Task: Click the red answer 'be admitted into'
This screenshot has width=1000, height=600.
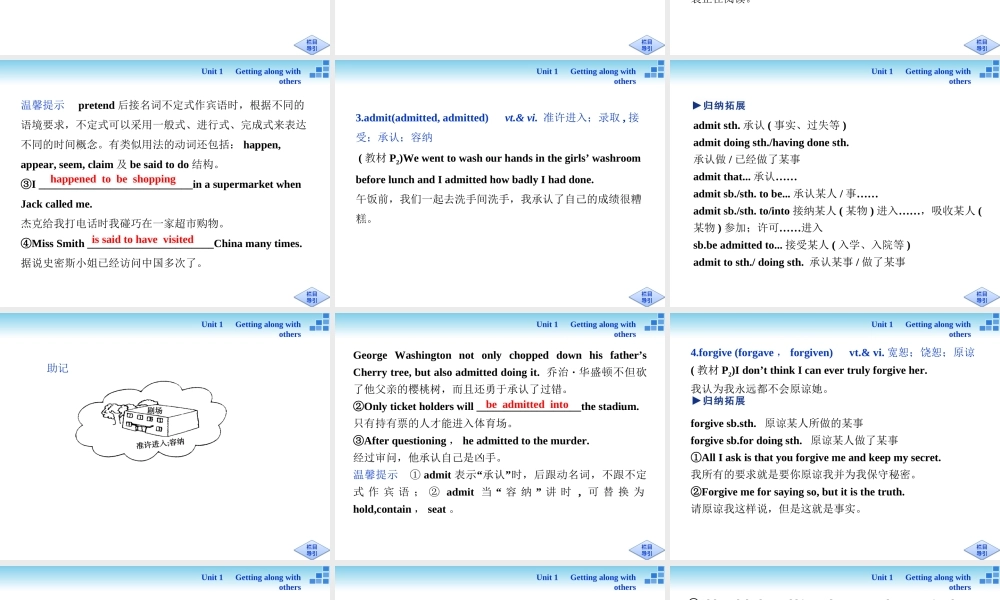Action: click(527, 405)
